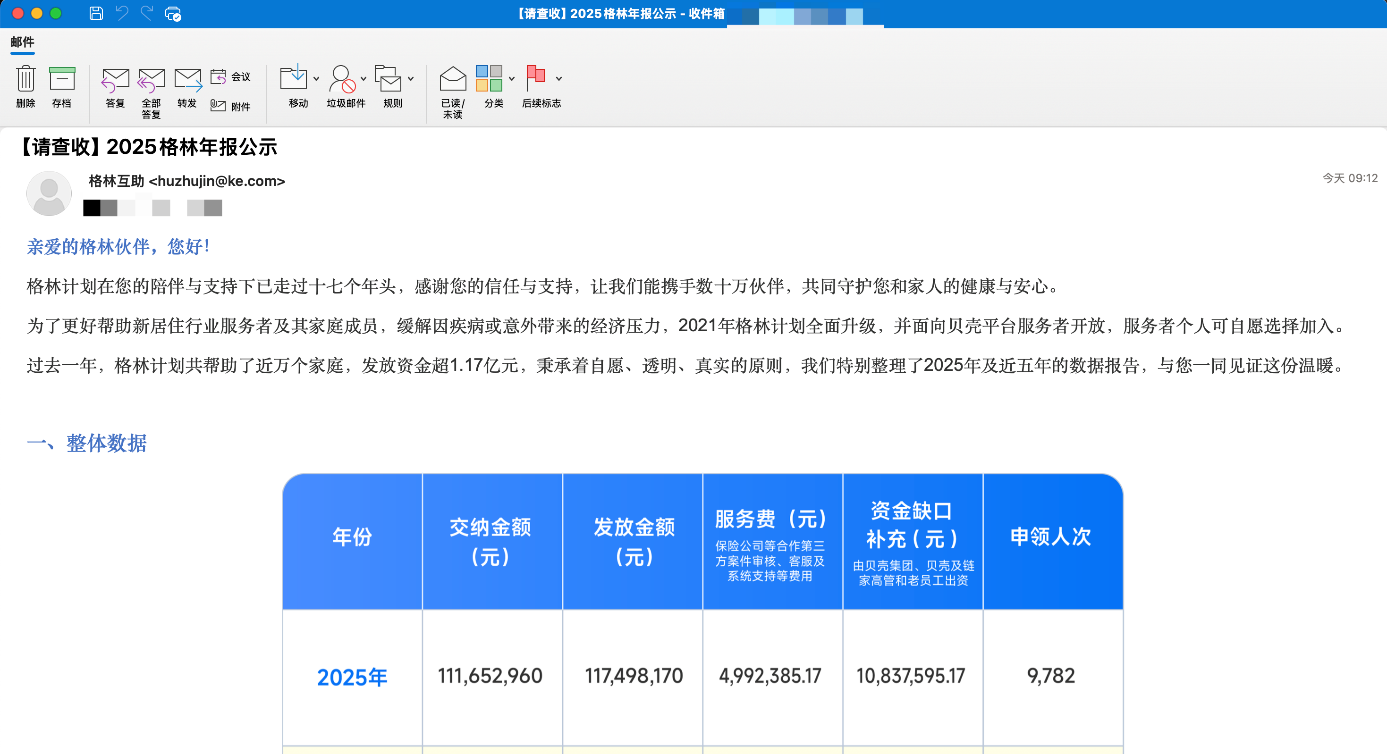Screen dimensions: 1387x754
Task: Forward email with 转发 icon
Action: [187, 79]
